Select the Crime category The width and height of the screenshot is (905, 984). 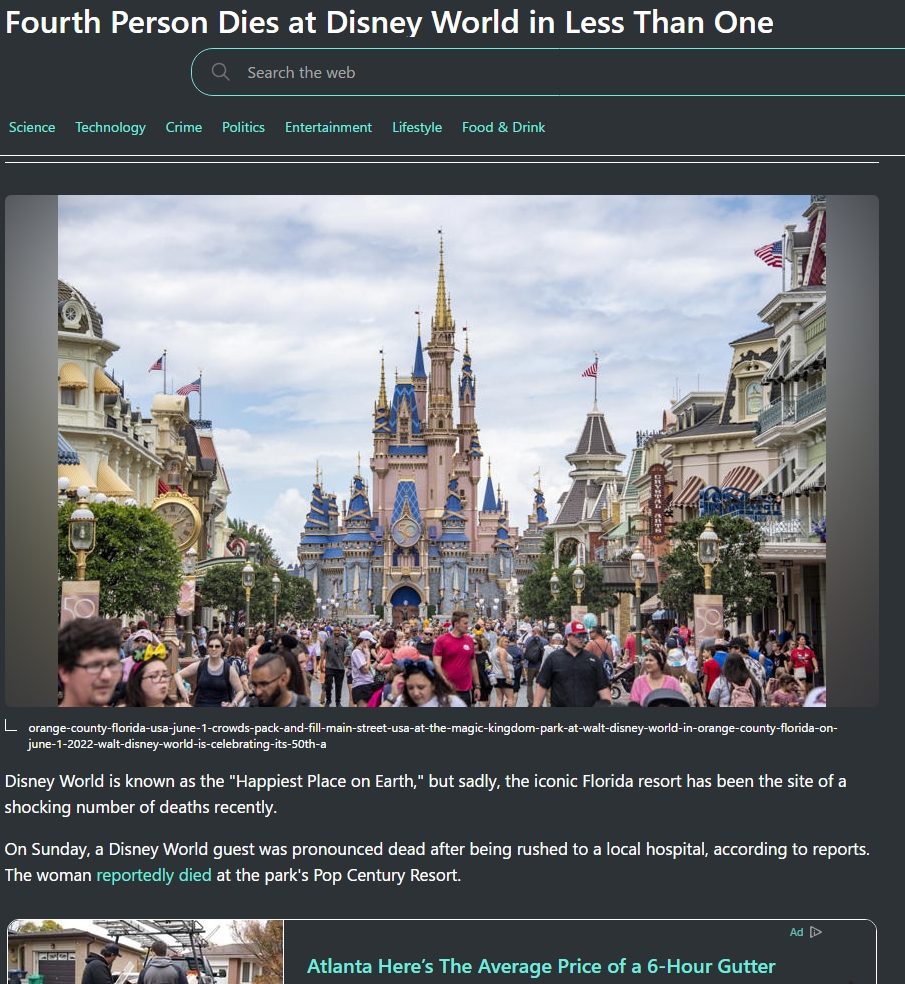[184, 127]
